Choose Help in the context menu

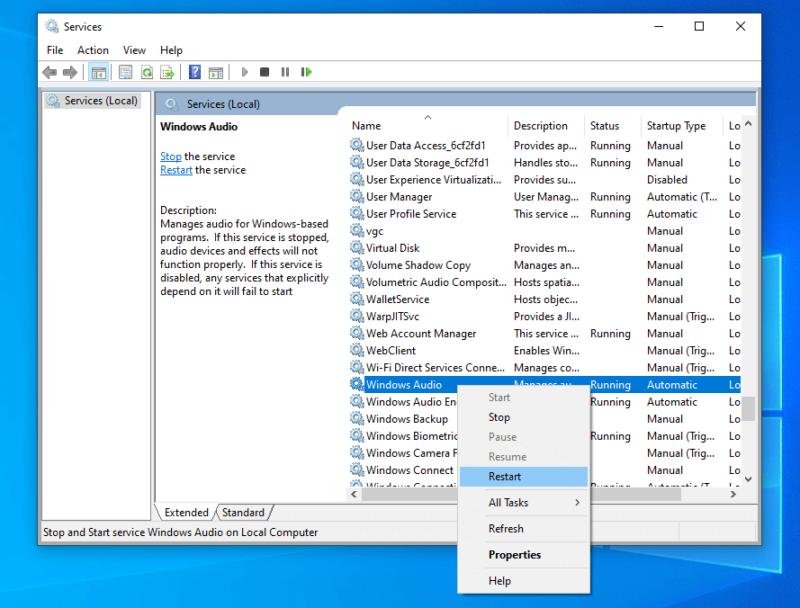tap(523, 580)
